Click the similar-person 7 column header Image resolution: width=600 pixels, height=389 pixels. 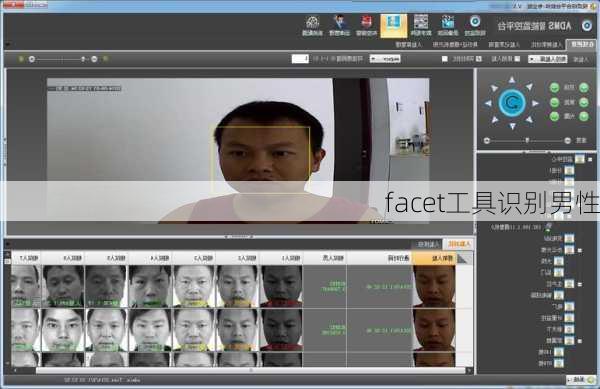point(25,258)
